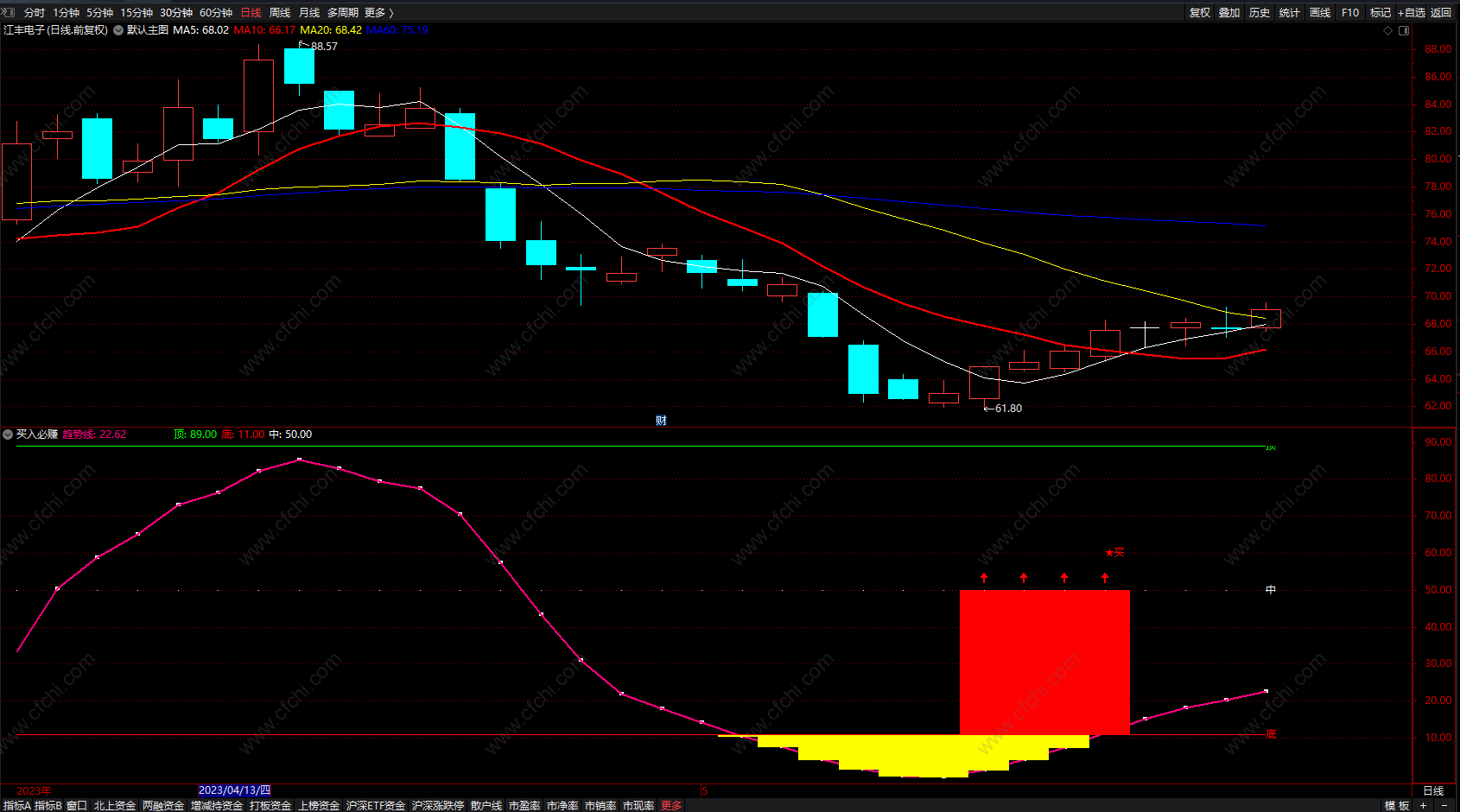The height and width of the screenshot is (812, 1460).
Task: Click the 返回 back button
Action: 1441,12
